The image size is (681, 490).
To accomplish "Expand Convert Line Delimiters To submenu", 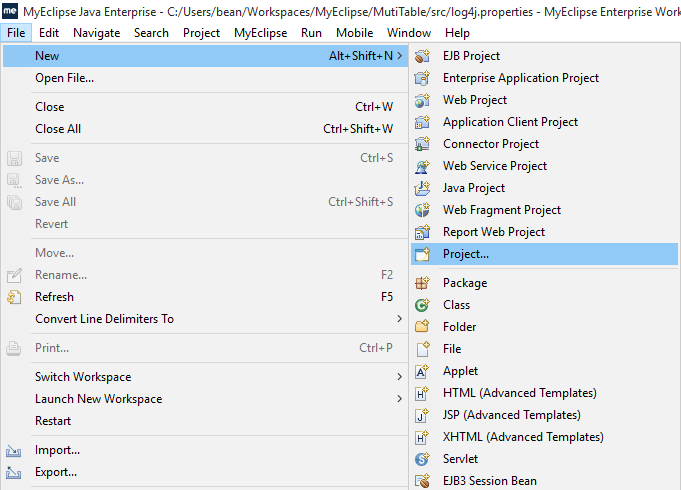I will [399, 319].
